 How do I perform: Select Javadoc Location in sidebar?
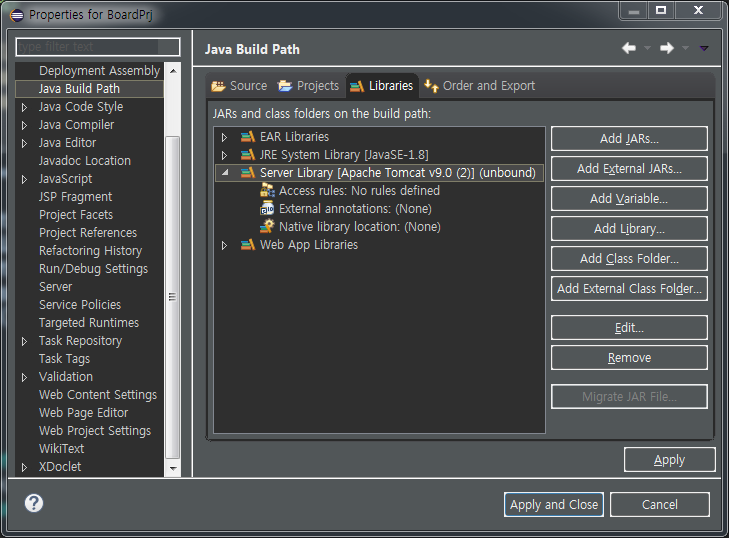pos(85,161)
